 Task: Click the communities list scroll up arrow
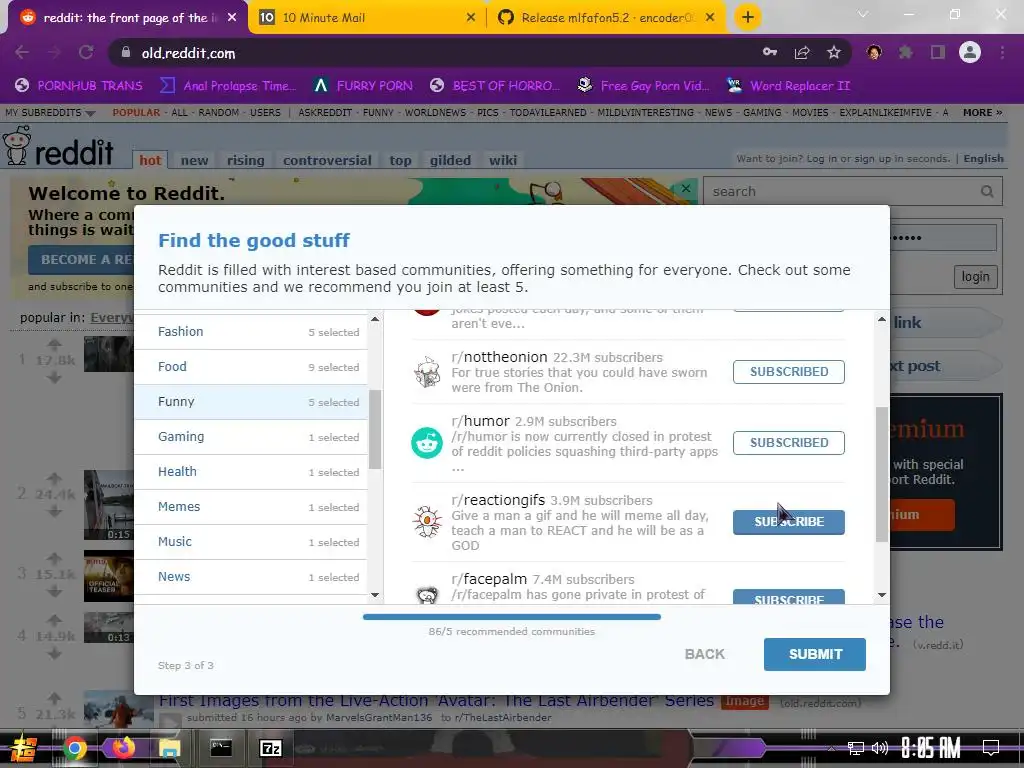[x=882, y=319]
